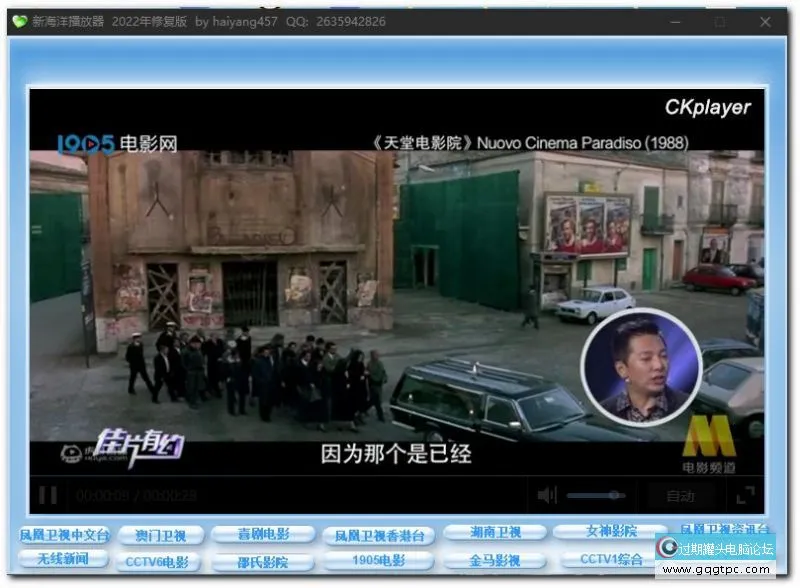Play 凤凰卫视香港台 channel

(379, 535)
